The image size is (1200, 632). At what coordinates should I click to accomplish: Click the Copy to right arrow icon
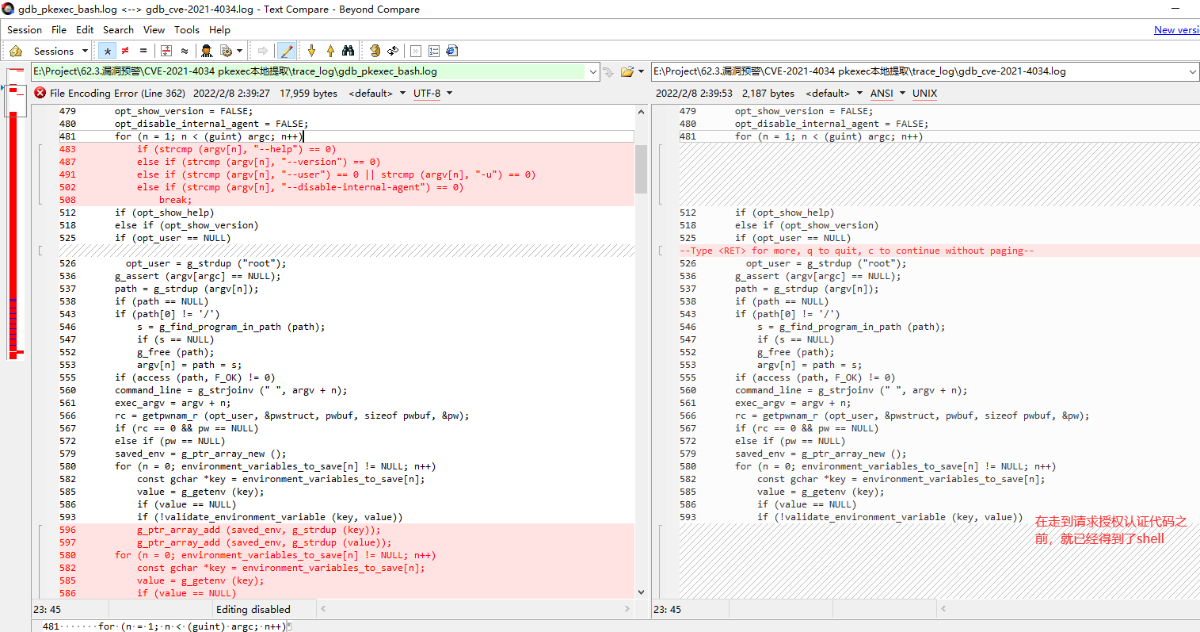pyautogui.click(x=263, y=50)
